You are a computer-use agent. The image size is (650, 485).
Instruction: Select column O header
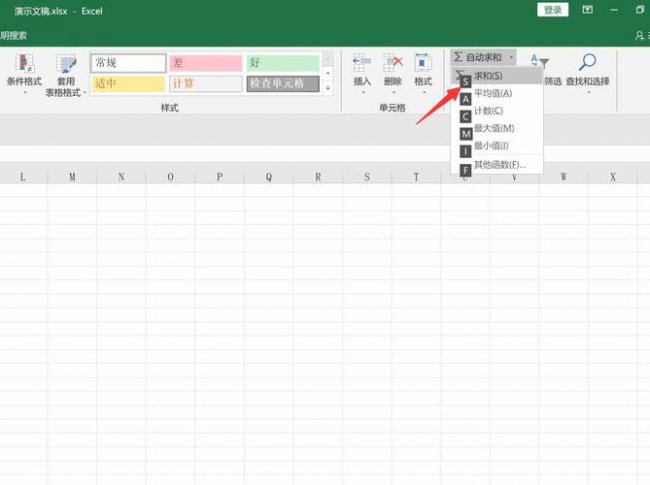click(x=170, y=177)
